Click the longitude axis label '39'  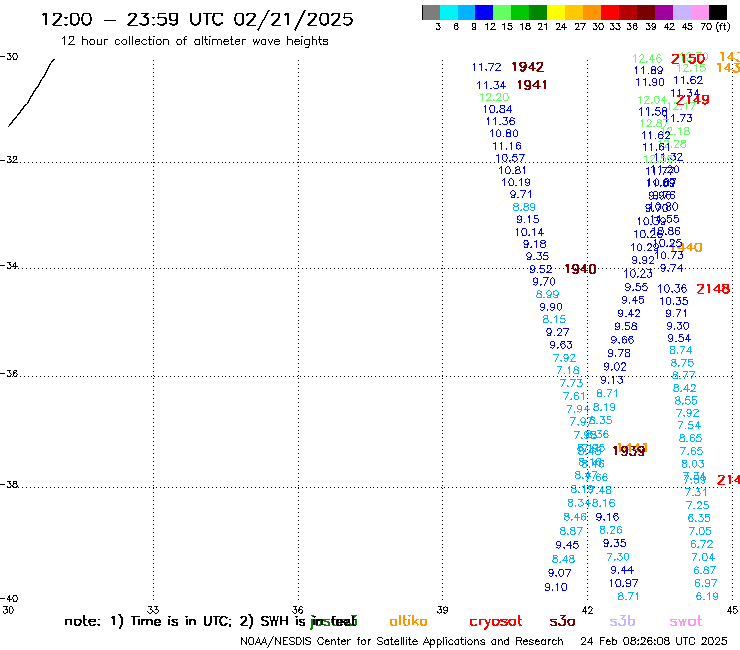[442, 610]
